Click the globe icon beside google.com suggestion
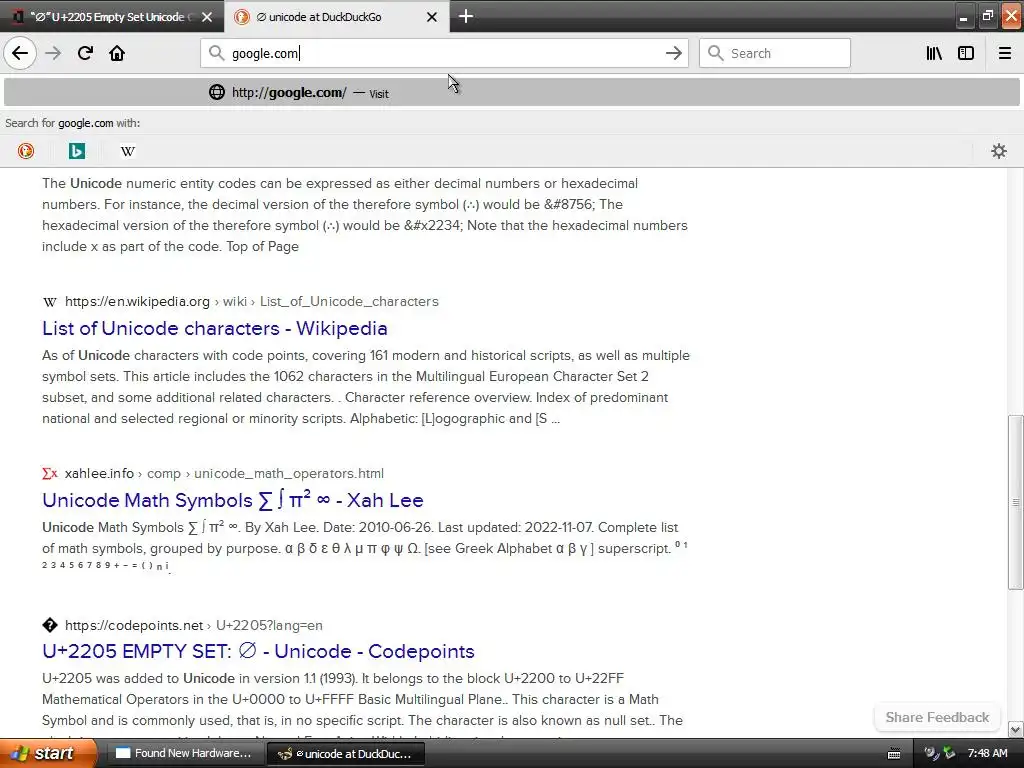 [217, 92]
